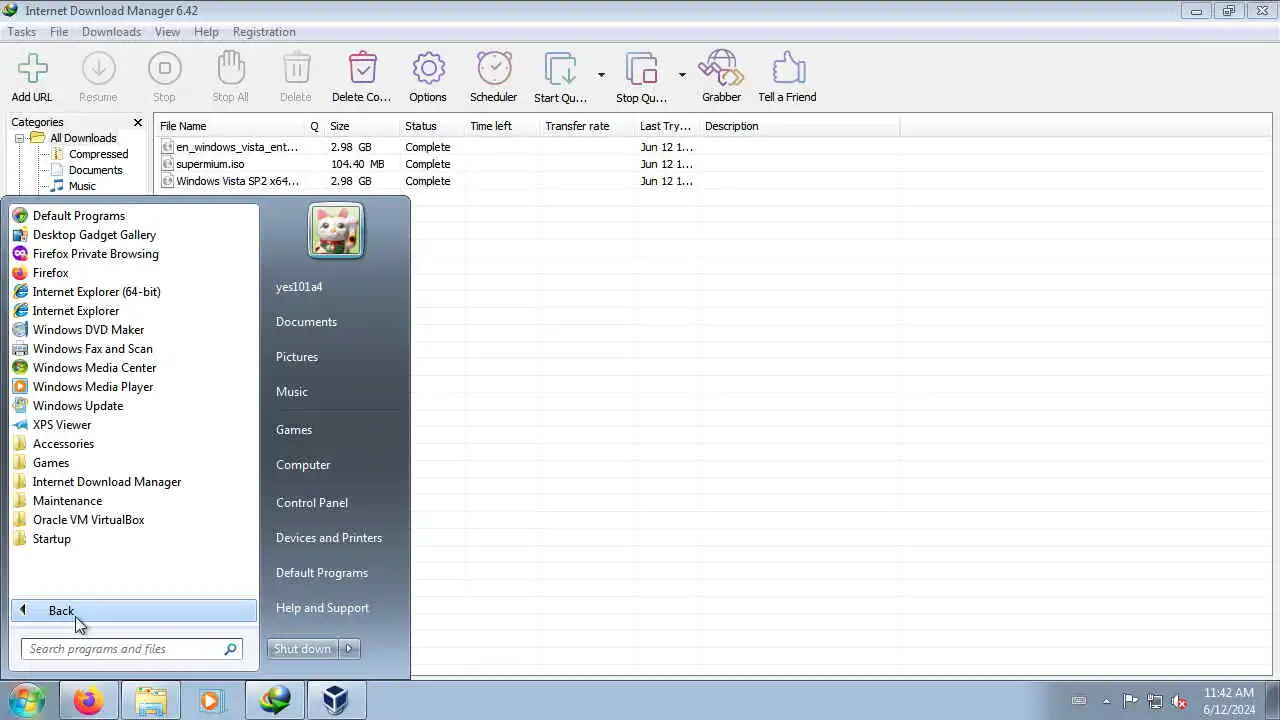1280x720 pixels.
Task: Click the Delete trash icon
Action: 296,69
